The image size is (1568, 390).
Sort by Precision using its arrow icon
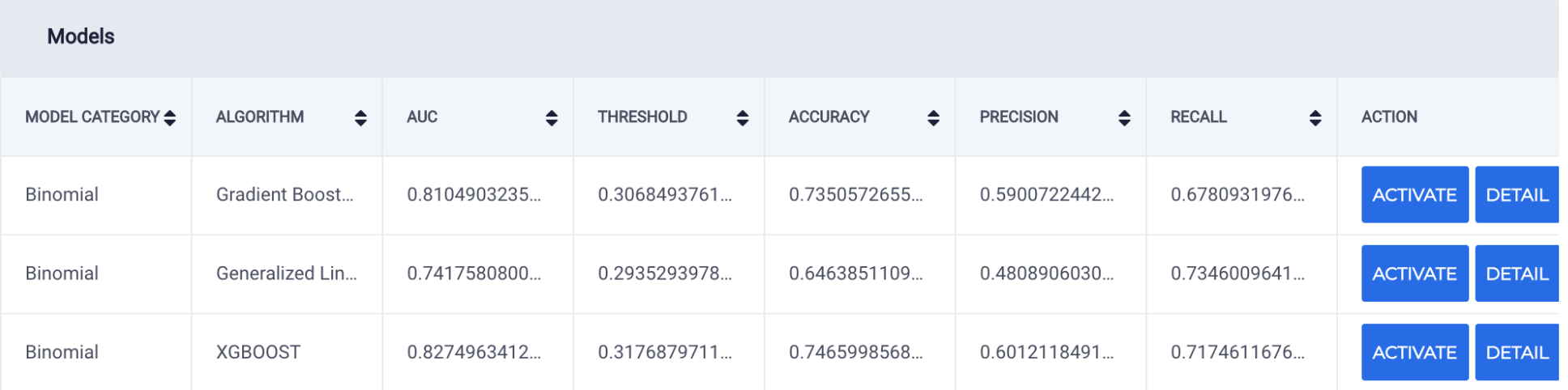tap(1124, 118)
